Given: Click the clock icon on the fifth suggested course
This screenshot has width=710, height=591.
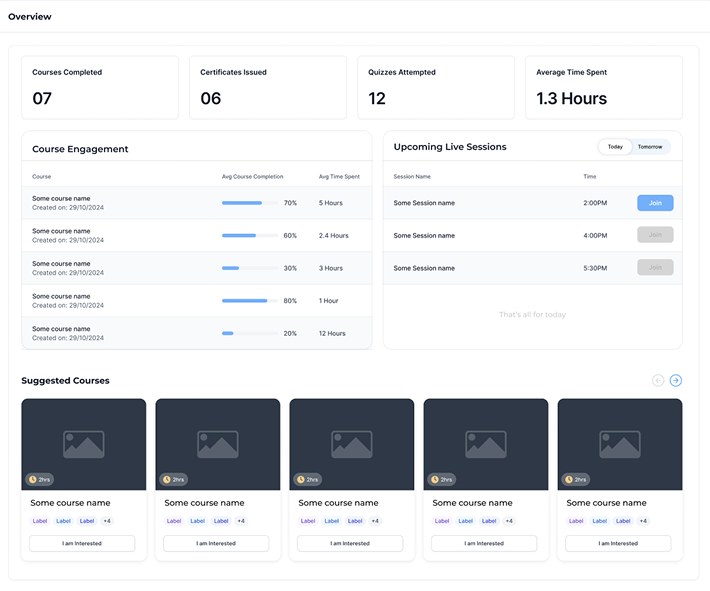Looking at the screenshot, I should point(567,479).
